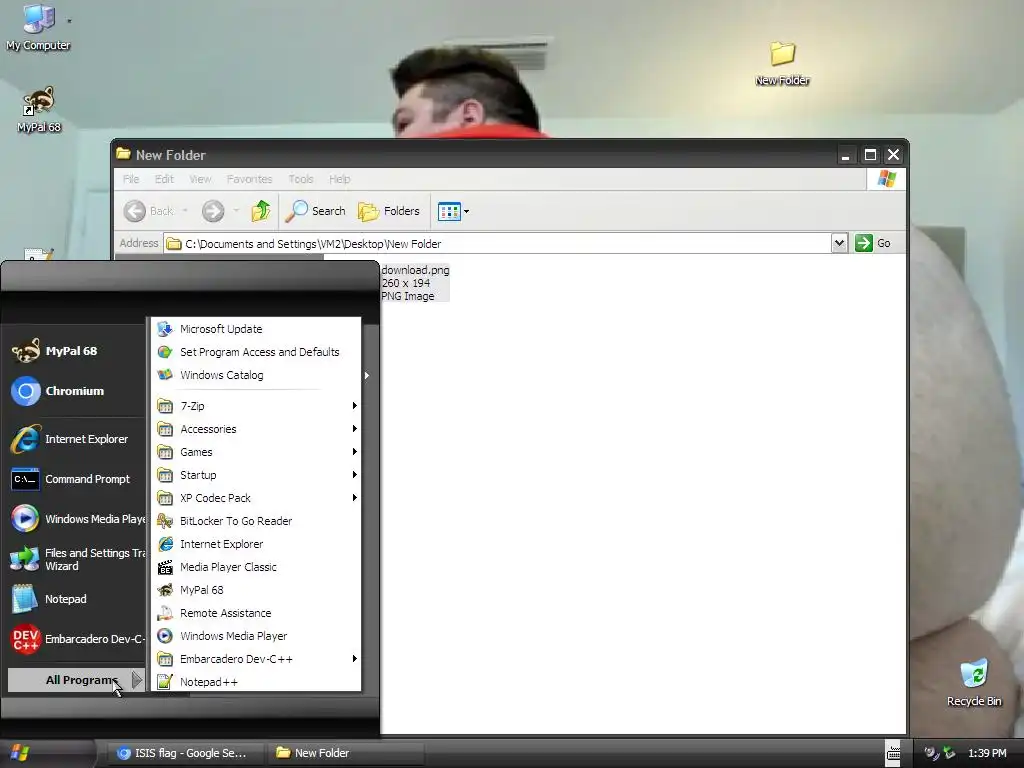Open the Edit menu in Explorer
The width and height of the screenshot is (1024, 768).
click(164, 179)
